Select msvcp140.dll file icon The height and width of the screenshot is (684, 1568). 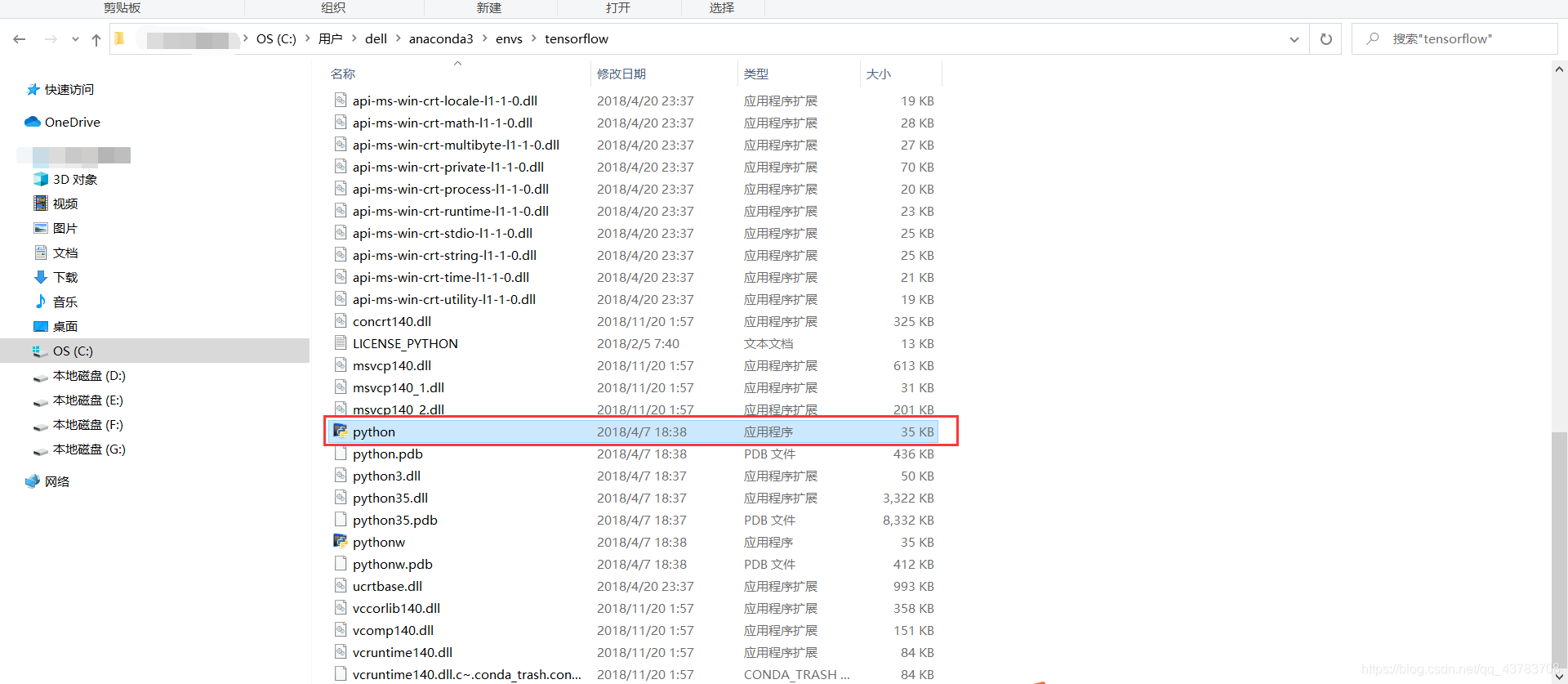(341, 364)
